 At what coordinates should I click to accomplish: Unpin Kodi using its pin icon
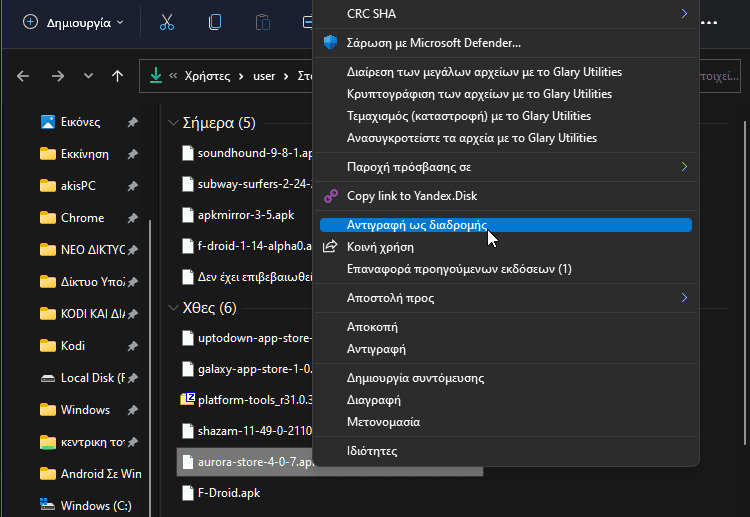133,346
